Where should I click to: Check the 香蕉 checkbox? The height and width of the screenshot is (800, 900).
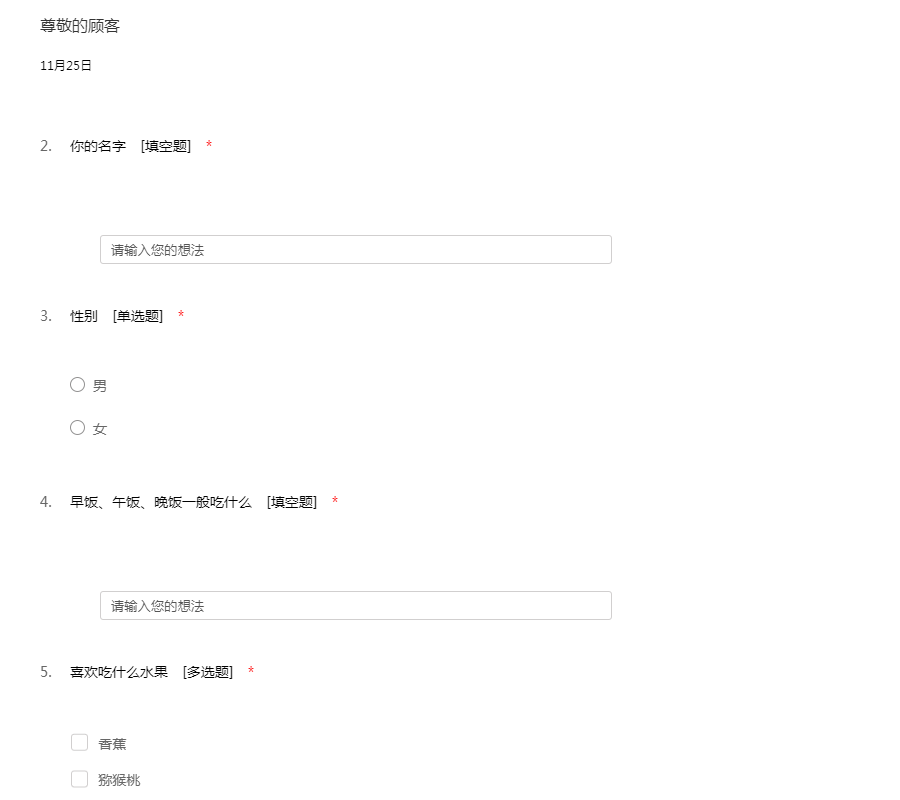[80, 742]
